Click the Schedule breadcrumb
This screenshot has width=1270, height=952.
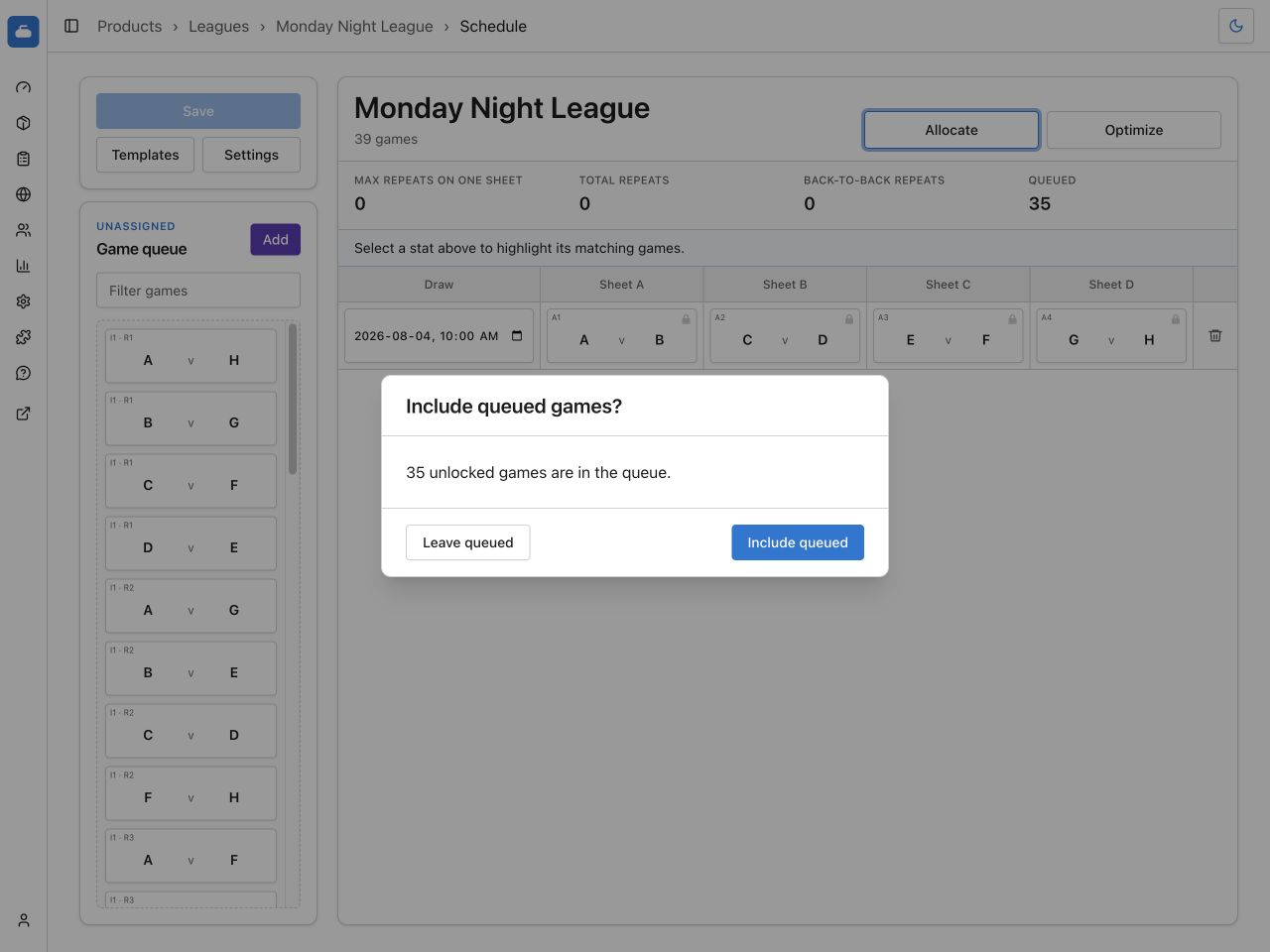point(493,26)
